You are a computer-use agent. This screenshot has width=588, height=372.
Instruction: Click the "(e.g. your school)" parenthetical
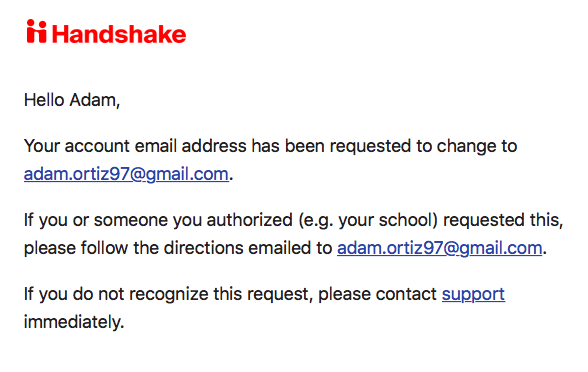pos(368,220)
